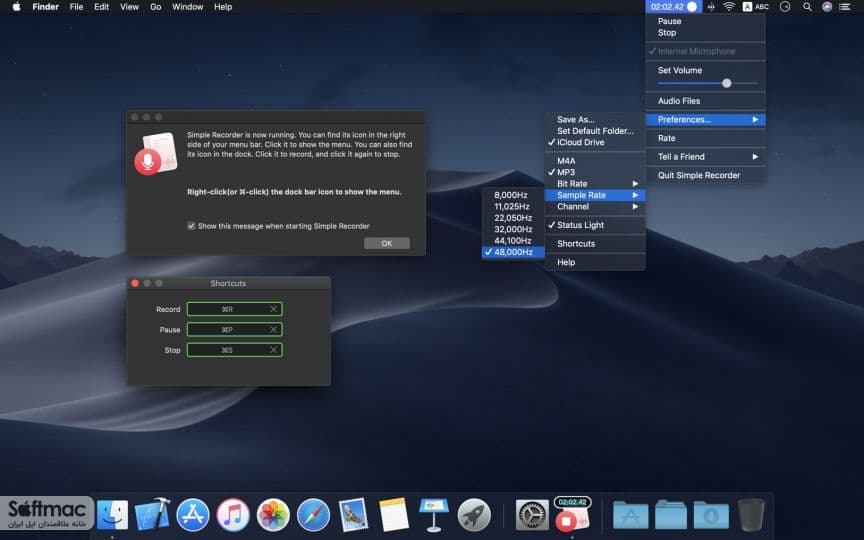
Task: Open Applications folder in dock
Action: [x=630, y=515]
